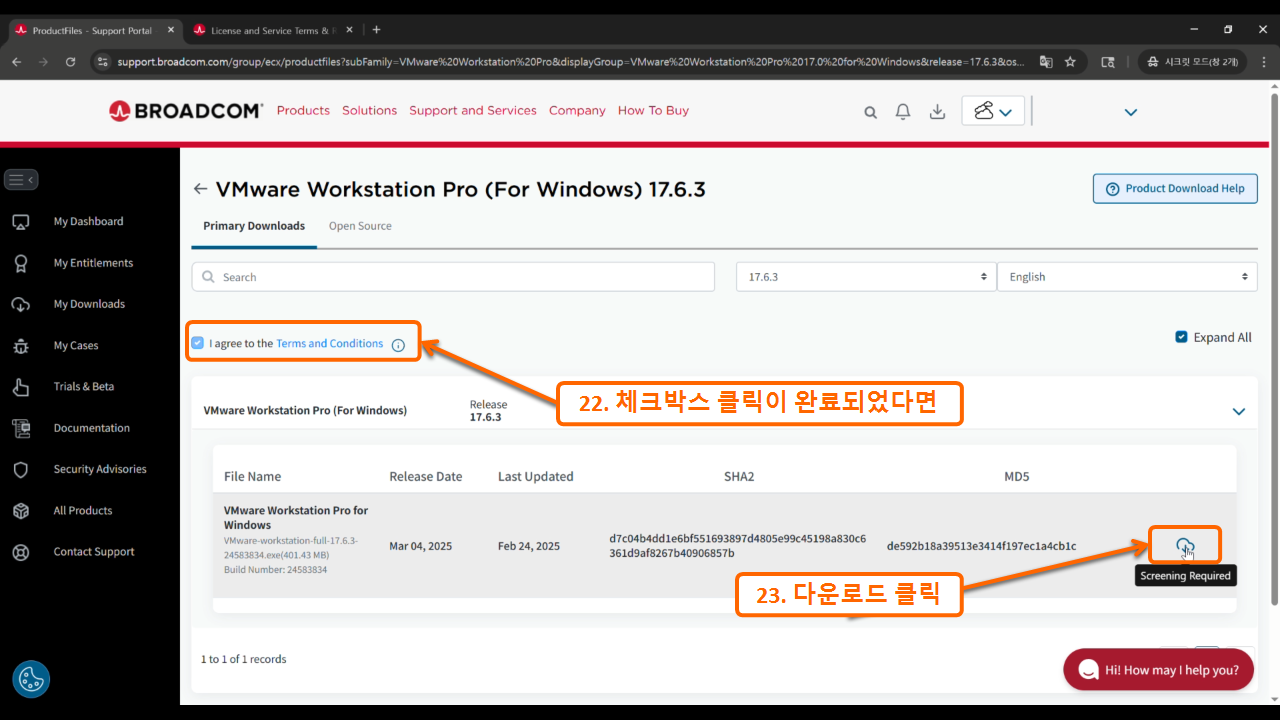The height and width of the screenshot is (720, 1280).
Task: Select the ProductFiles - Support Portal browser tab
Action: pos(92,30)
